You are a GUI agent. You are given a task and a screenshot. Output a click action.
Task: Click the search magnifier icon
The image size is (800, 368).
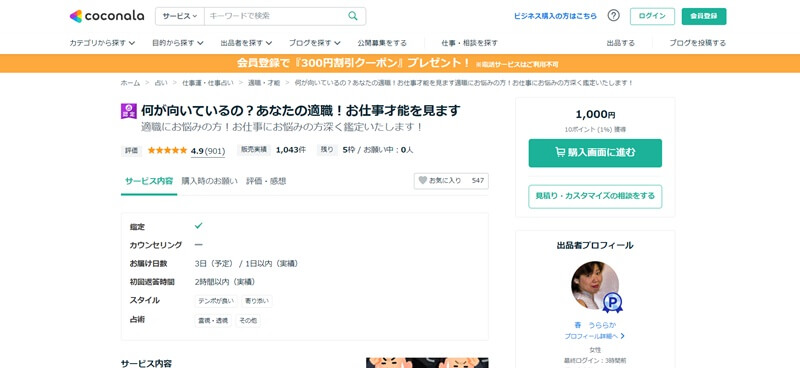tap(353, 16)
